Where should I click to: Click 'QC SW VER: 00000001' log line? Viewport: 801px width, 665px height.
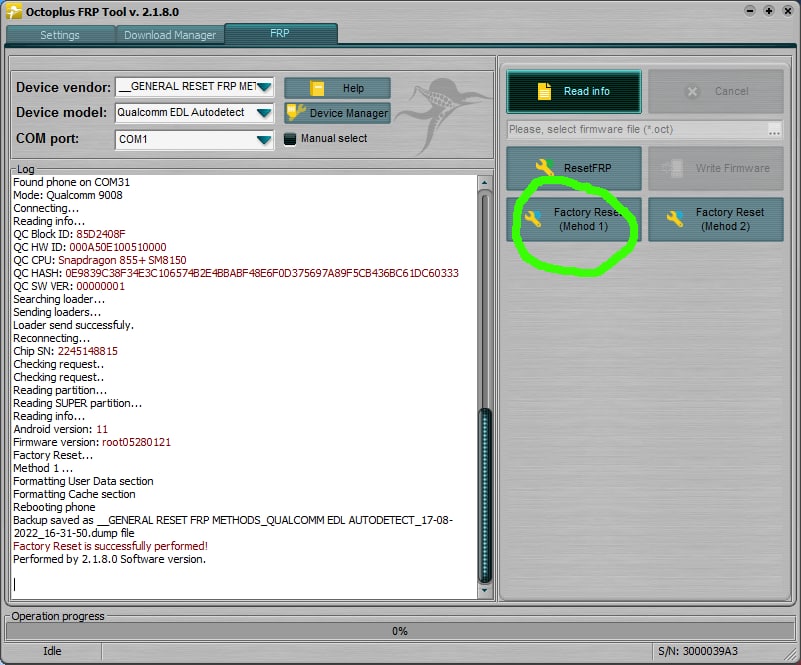(69, 286)
